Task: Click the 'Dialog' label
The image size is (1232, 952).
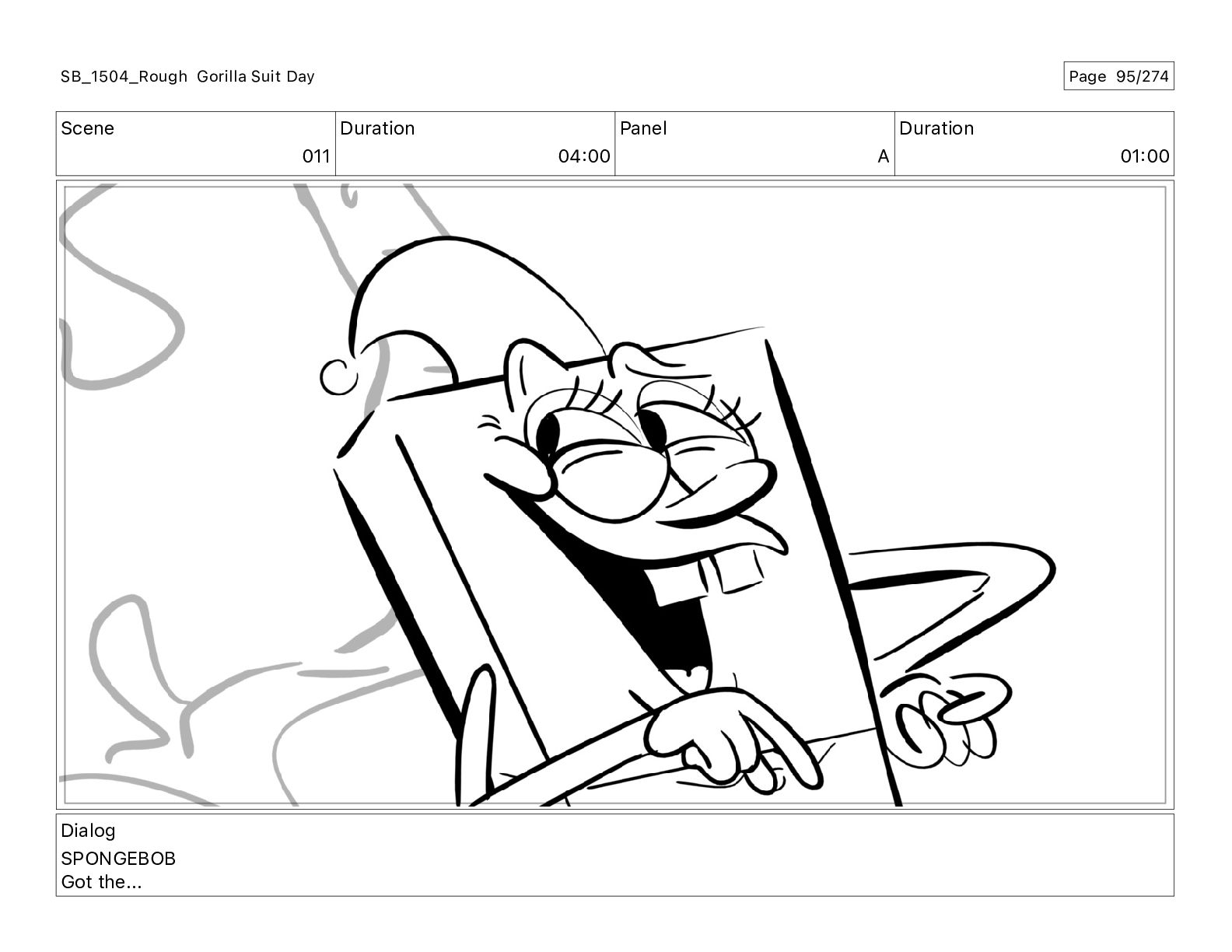Action: click(88, 831)
